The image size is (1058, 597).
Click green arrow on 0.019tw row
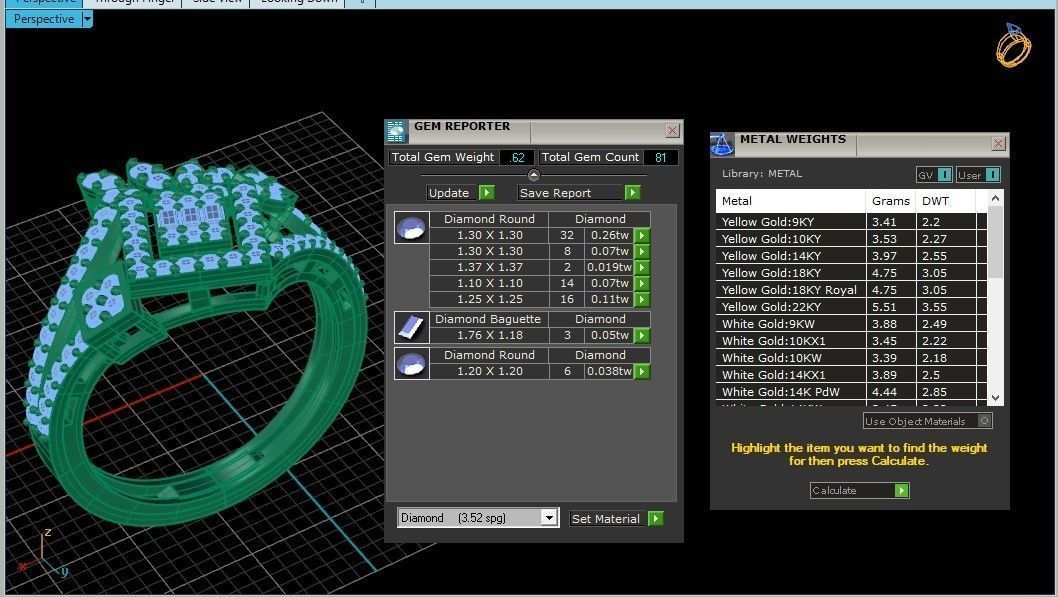tap(642, 267)
